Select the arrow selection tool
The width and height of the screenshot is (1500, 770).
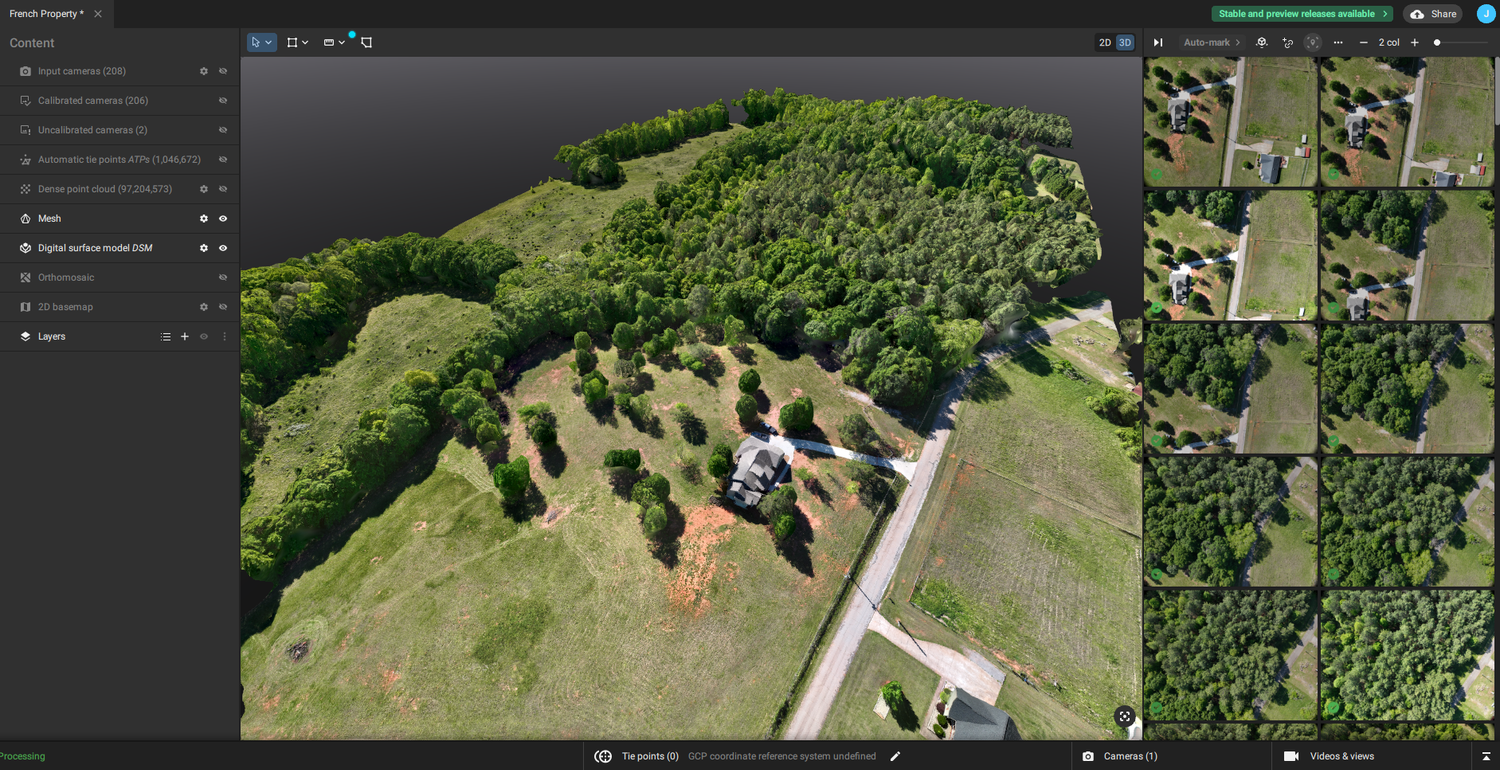pyautogui.click(x=258, y=42)
